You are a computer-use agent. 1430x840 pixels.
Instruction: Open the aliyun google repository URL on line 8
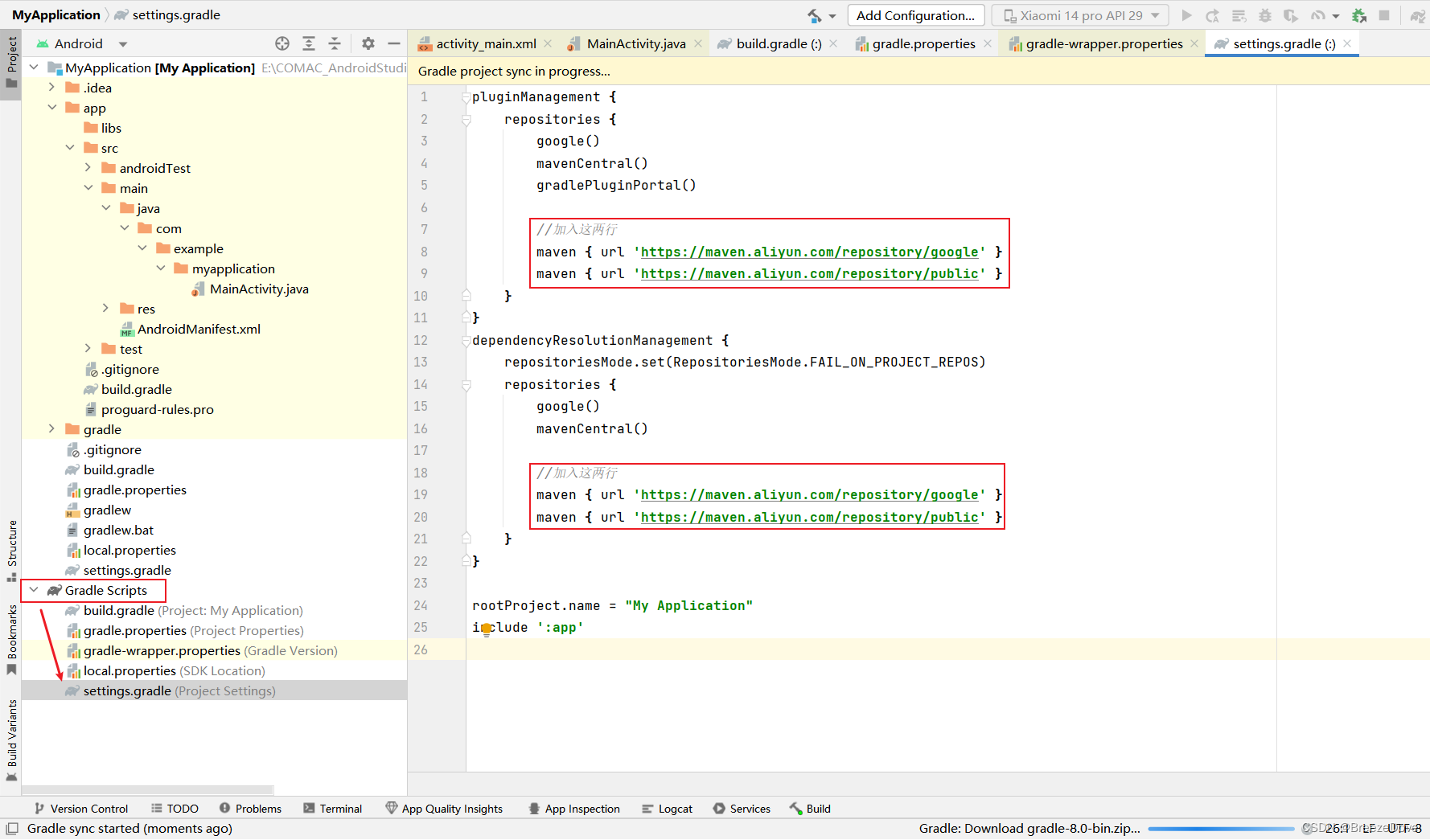pos(809,252)
